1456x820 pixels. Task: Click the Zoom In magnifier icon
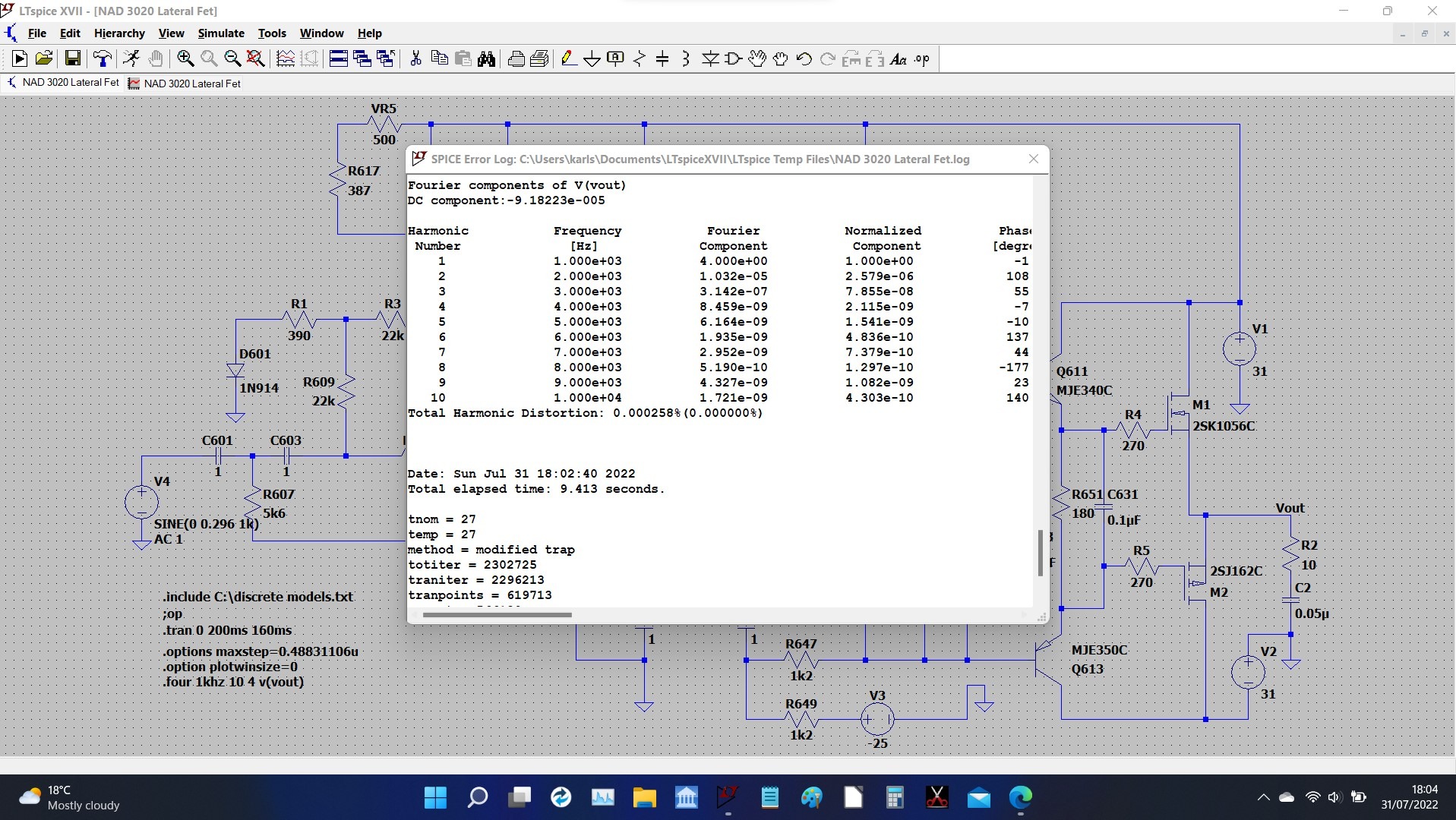pos(185,58)
